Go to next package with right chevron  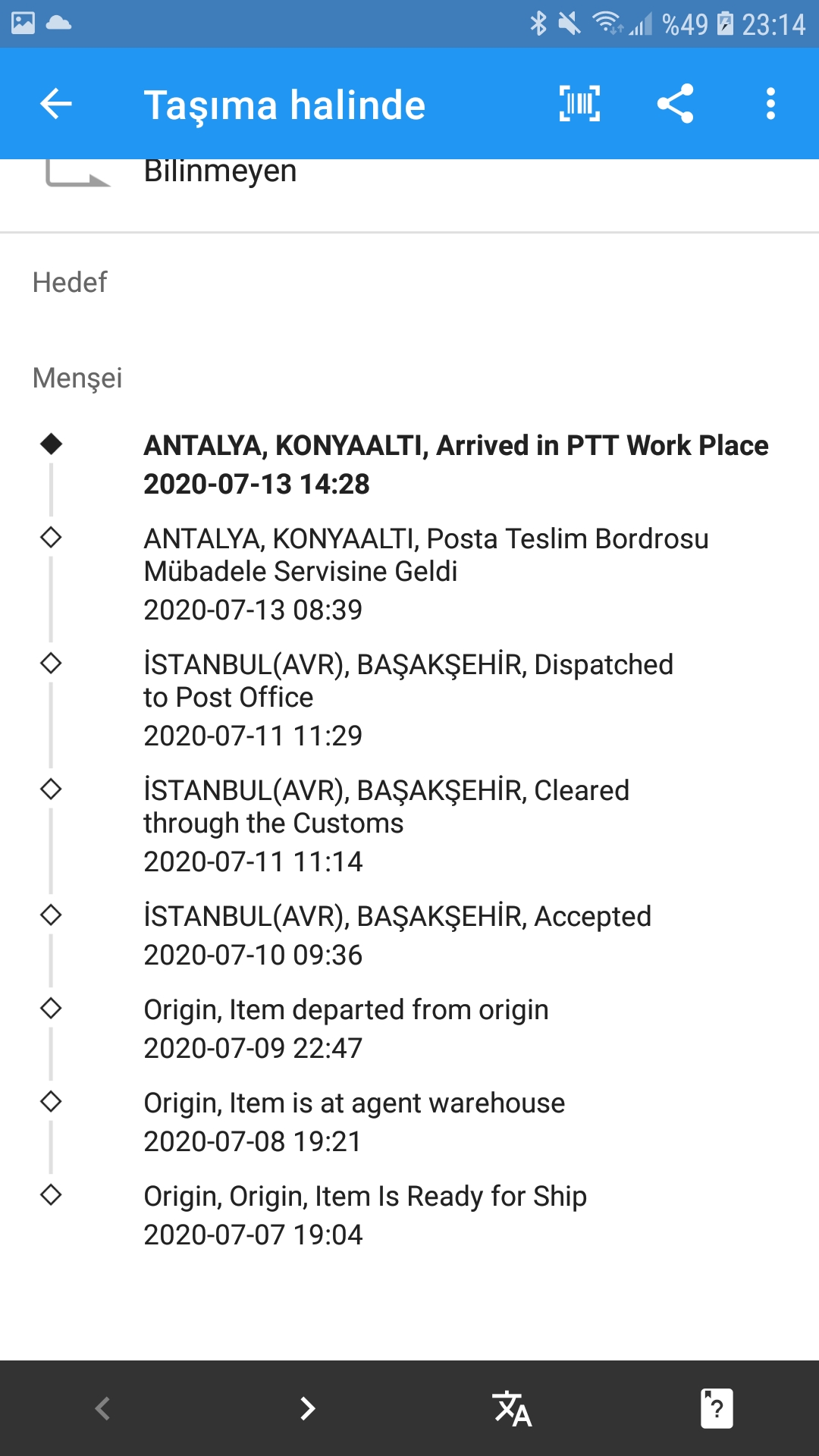coord(307,1409)
